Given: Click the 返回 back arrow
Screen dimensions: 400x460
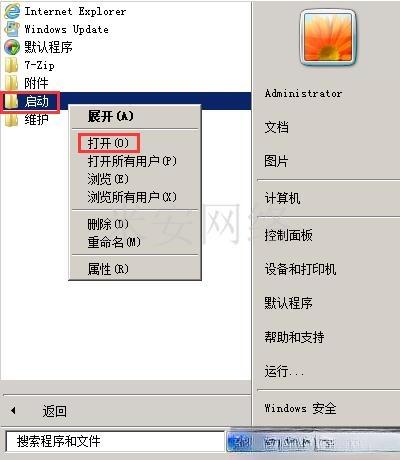Looking at the screenshot, I should (x=13, y=411).
